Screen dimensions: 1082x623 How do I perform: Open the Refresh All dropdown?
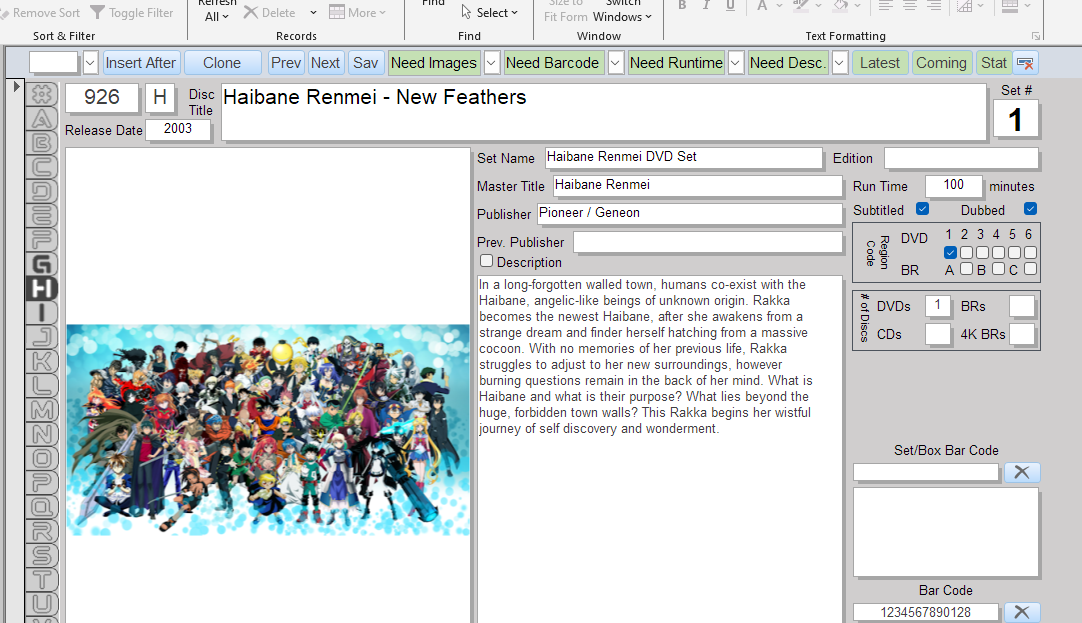click(217, 10)
